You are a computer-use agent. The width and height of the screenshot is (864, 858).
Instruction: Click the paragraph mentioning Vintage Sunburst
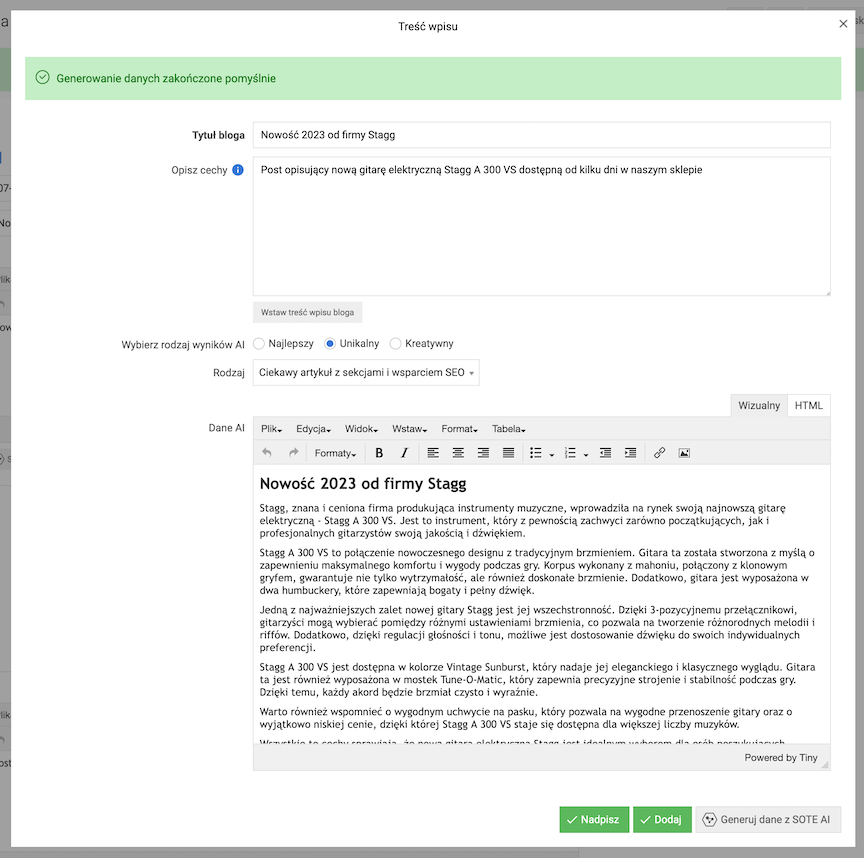point(537,679)
